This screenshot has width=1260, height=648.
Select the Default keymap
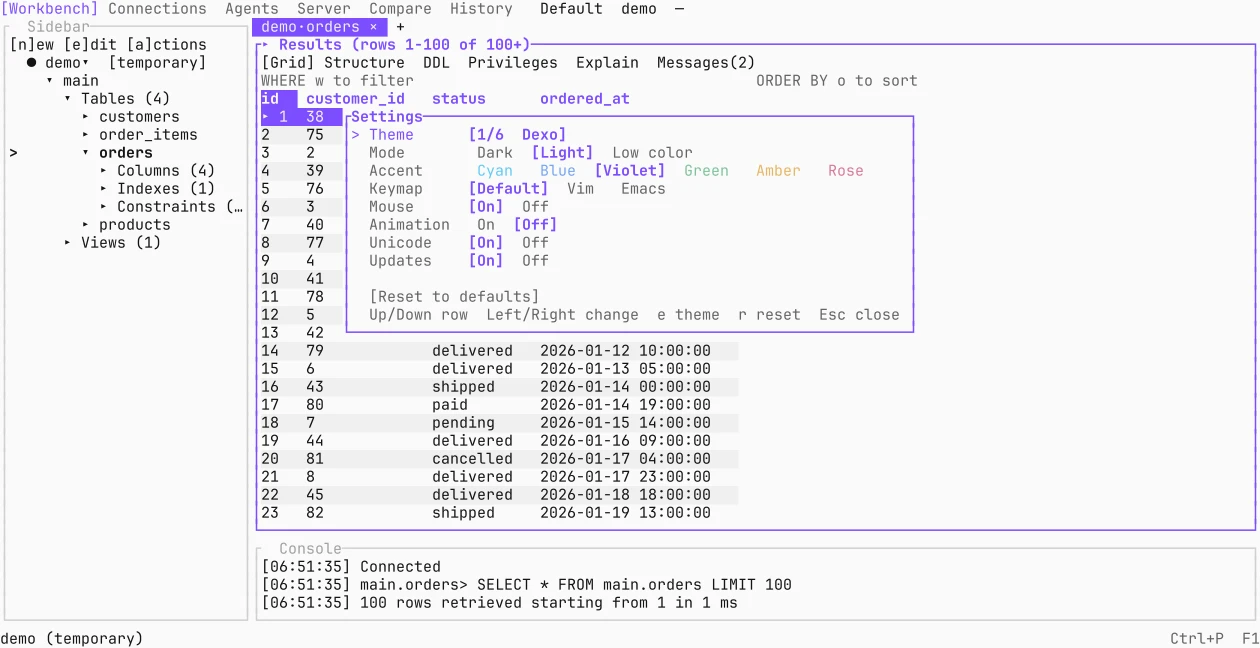(508, 189)
